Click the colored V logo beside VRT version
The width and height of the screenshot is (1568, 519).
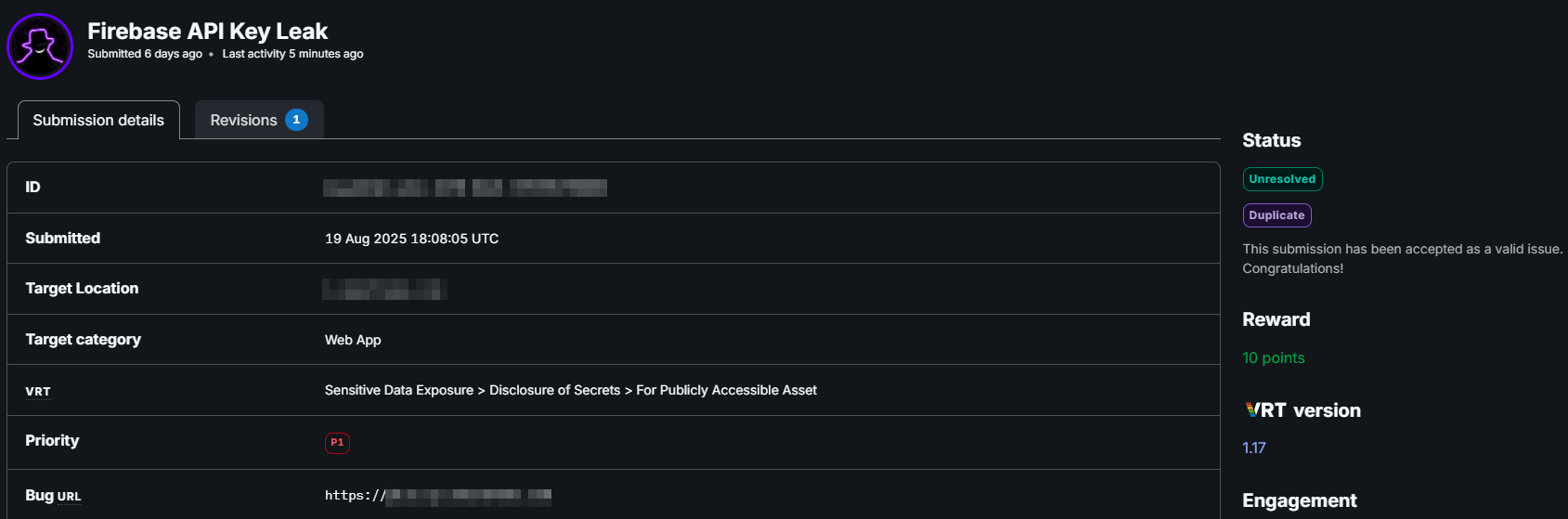[1252, 410]
